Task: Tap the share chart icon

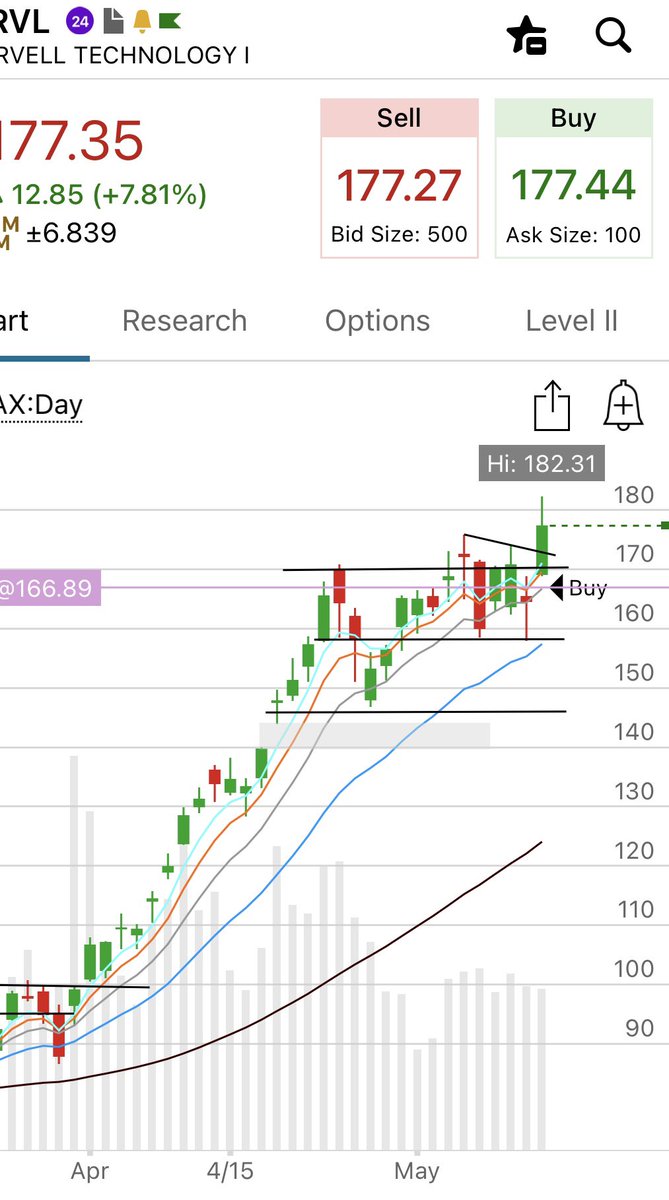Action: (x=552, y=406)
